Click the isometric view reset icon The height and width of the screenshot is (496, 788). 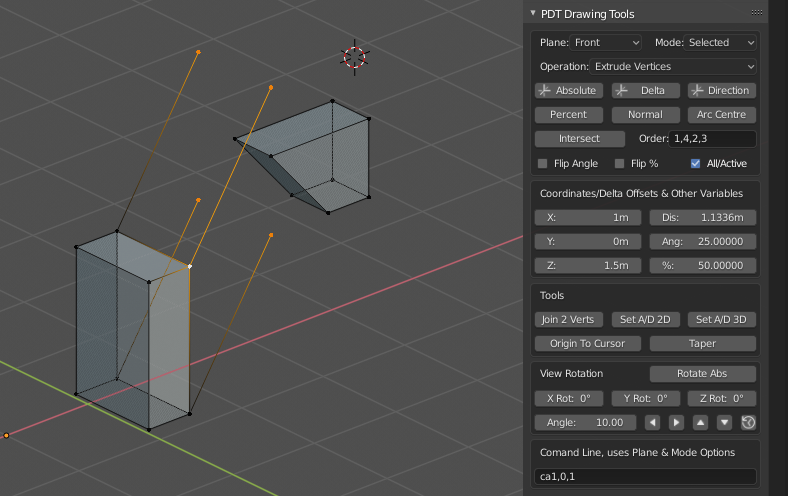pyautogui.click(x=748, y=423)
